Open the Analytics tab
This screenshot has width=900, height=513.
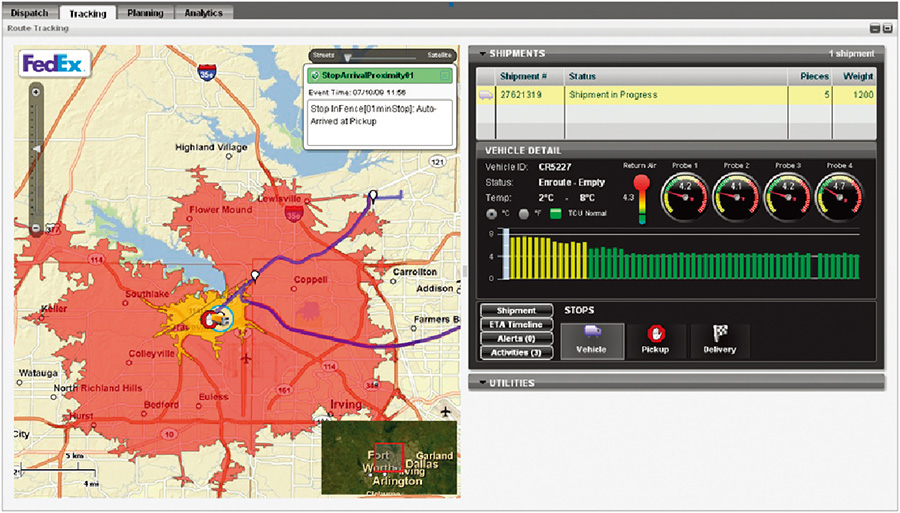pos(203,13)
